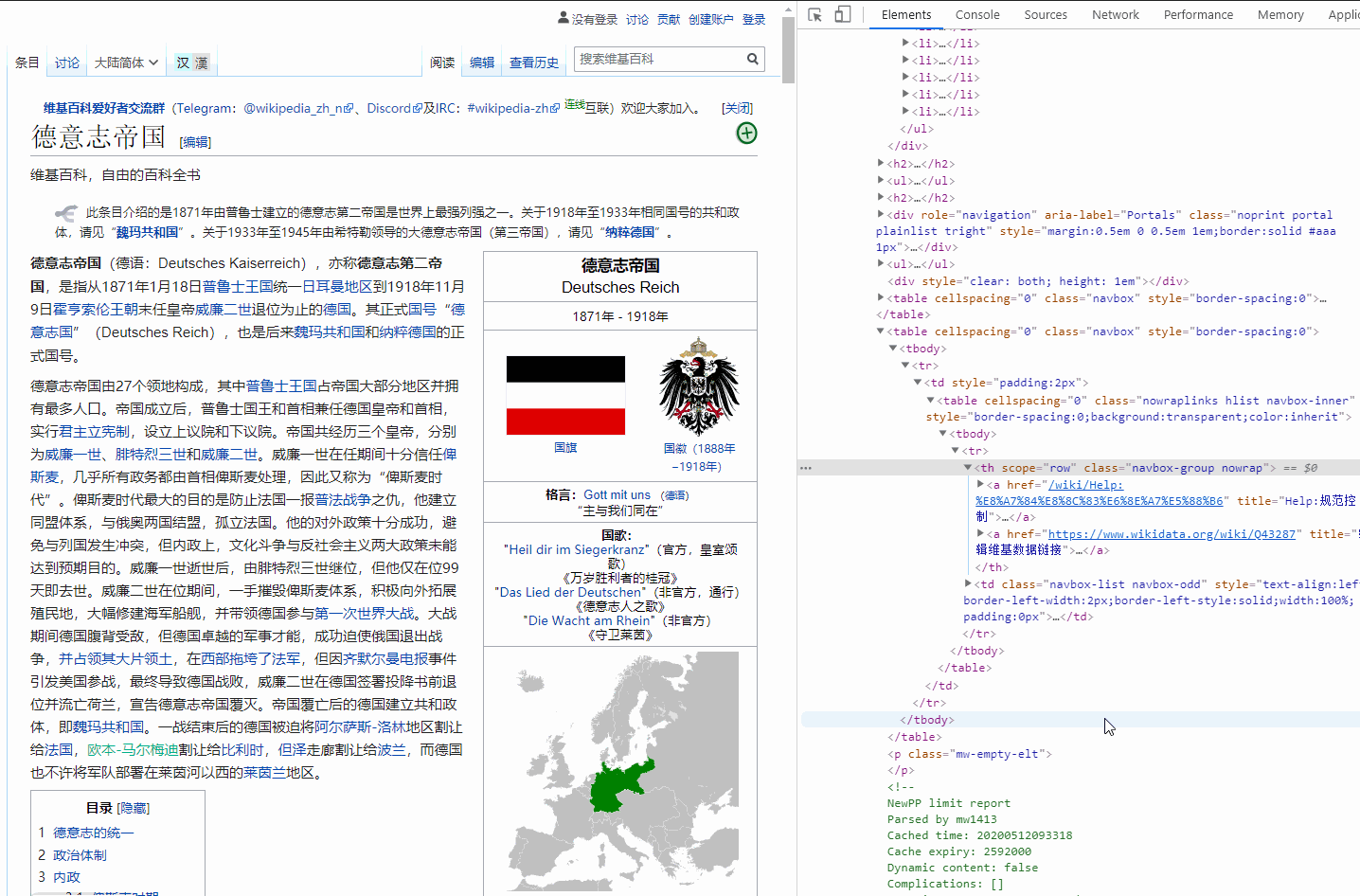
Task: Expand the div role="navigation" Portals node
Action: point(881,215)
